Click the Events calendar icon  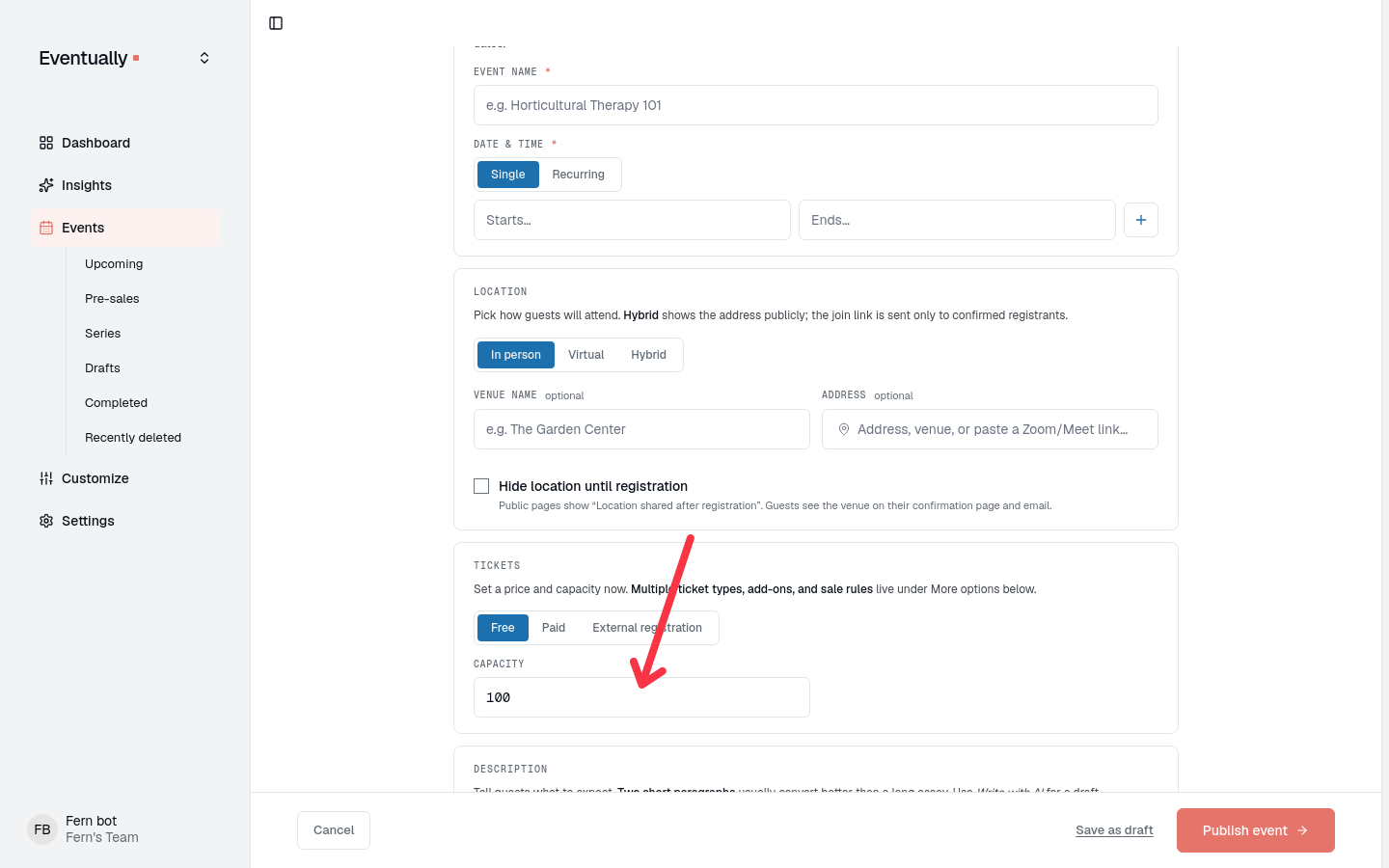pos(46,228)
